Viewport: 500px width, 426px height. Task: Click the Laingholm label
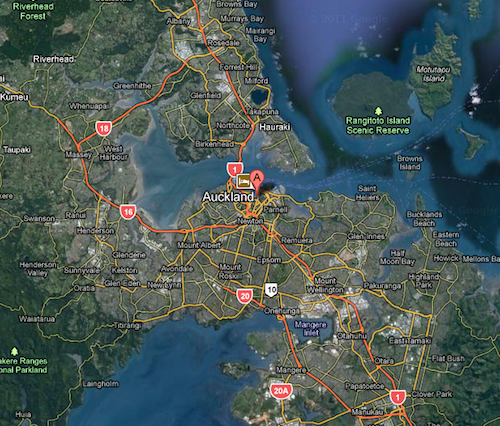point(100,384)
